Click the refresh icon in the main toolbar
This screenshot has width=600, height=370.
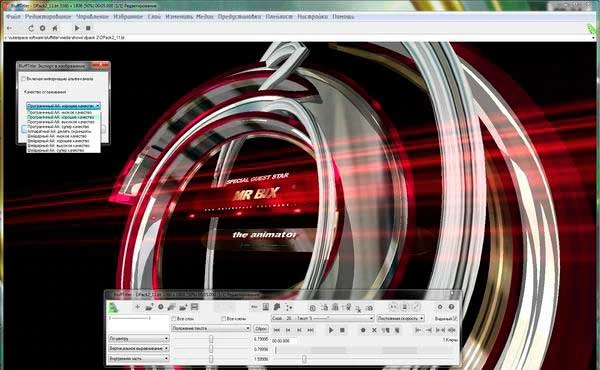tap(31, 28)
